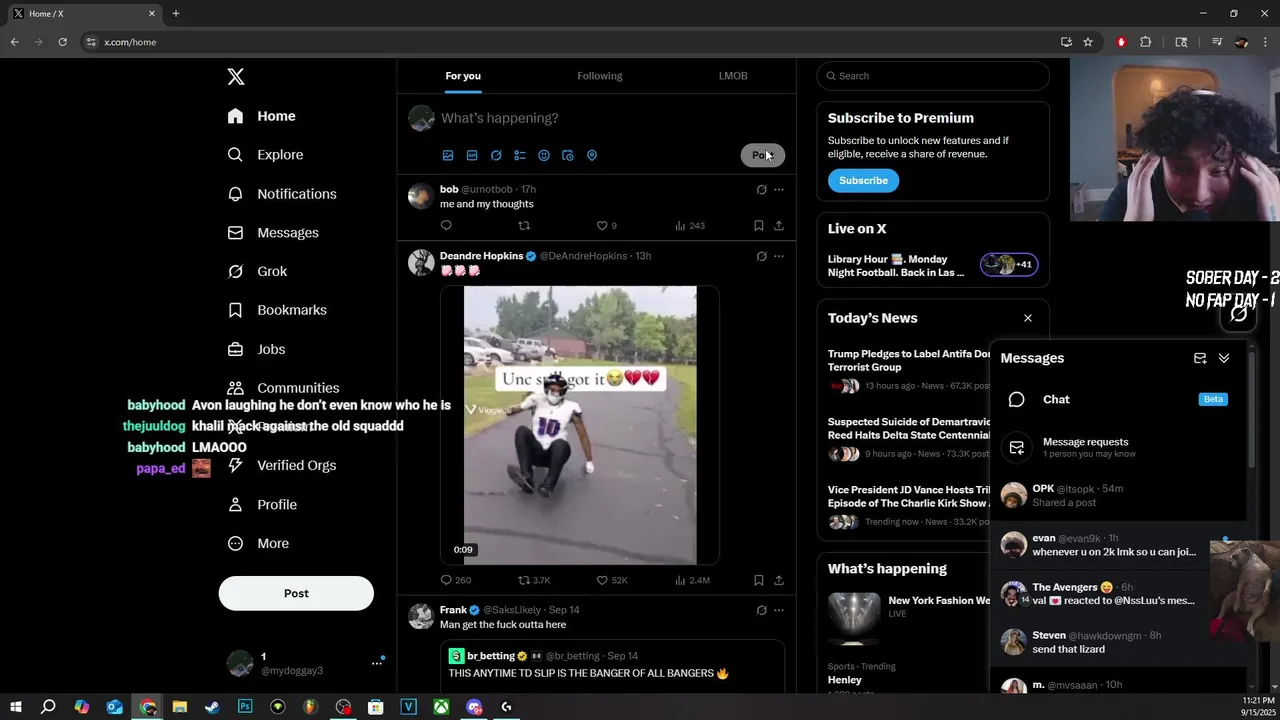Open Message requests
This screenshot has height=720, width=1280.
(x=1118, y=447)
